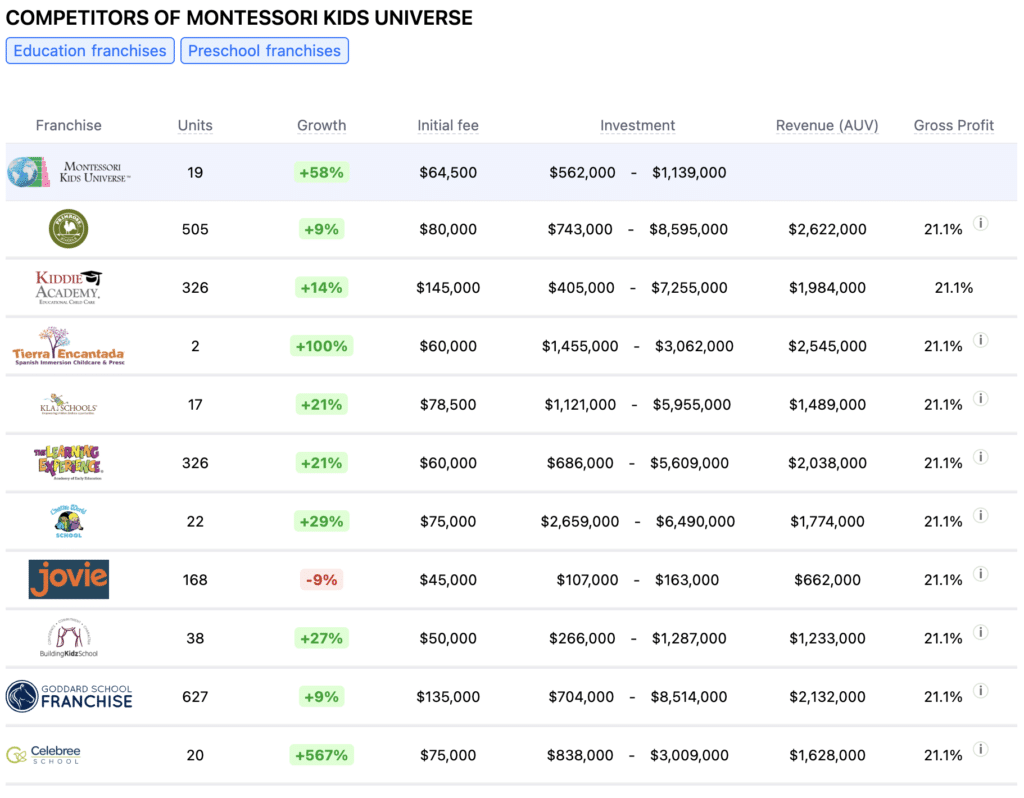Open the Preschool franchises tag
Screen dimensions: 1024x798
(264, 51)
